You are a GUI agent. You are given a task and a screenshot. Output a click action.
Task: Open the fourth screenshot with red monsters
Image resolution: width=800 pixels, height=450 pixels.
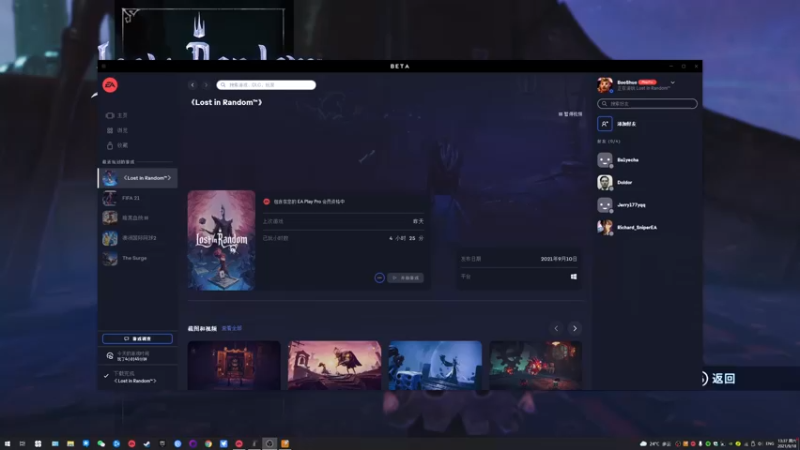(535, 365)
